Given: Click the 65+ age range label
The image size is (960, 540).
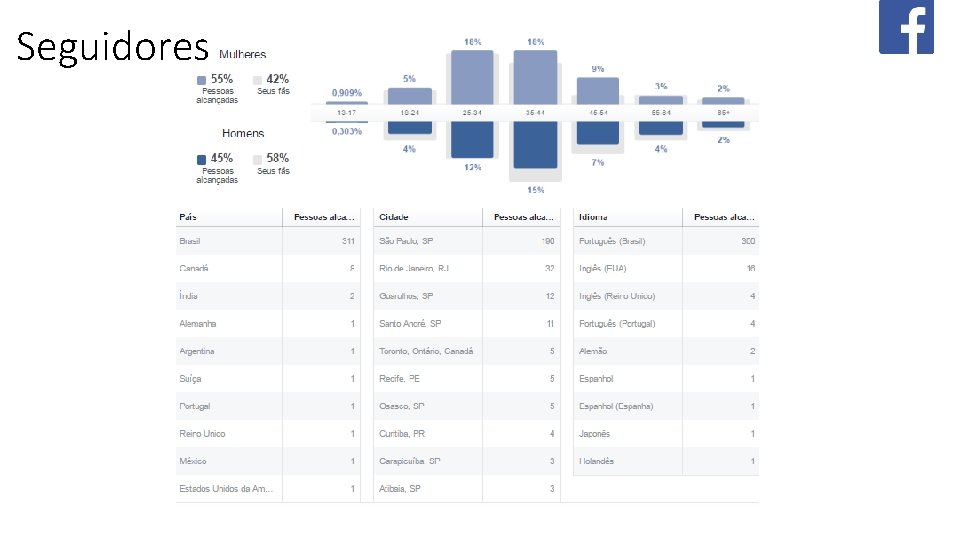Looking at the screenshot, I should click(722, 113).
